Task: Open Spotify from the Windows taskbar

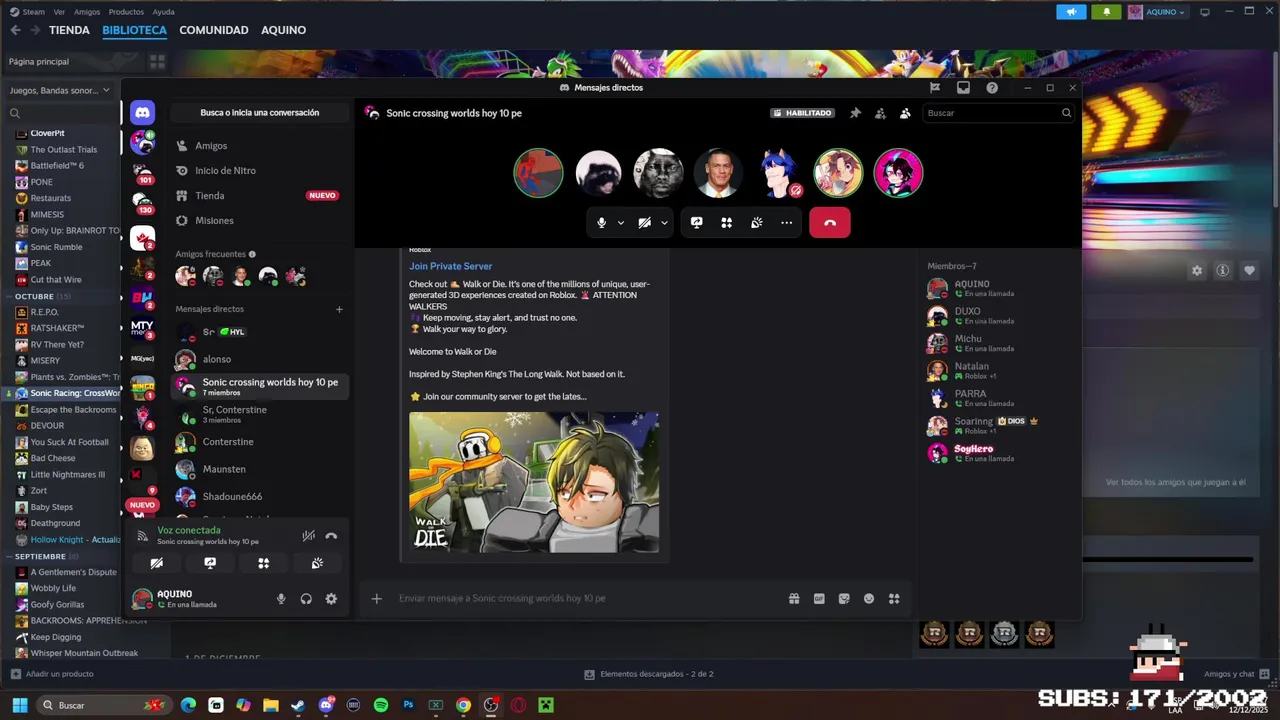Action: tap(381, 705)
